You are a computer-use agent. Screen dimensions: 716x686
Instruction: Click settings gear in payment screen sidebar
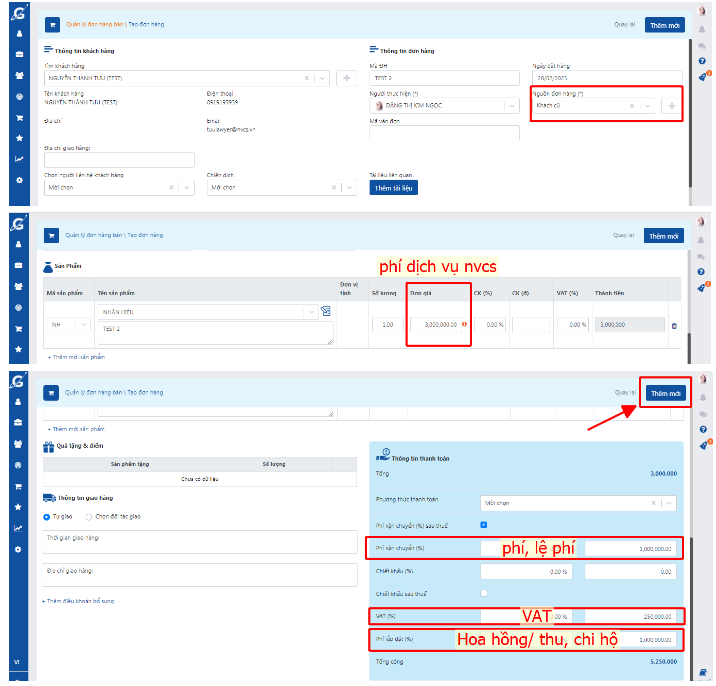click(x=18, y=549)
